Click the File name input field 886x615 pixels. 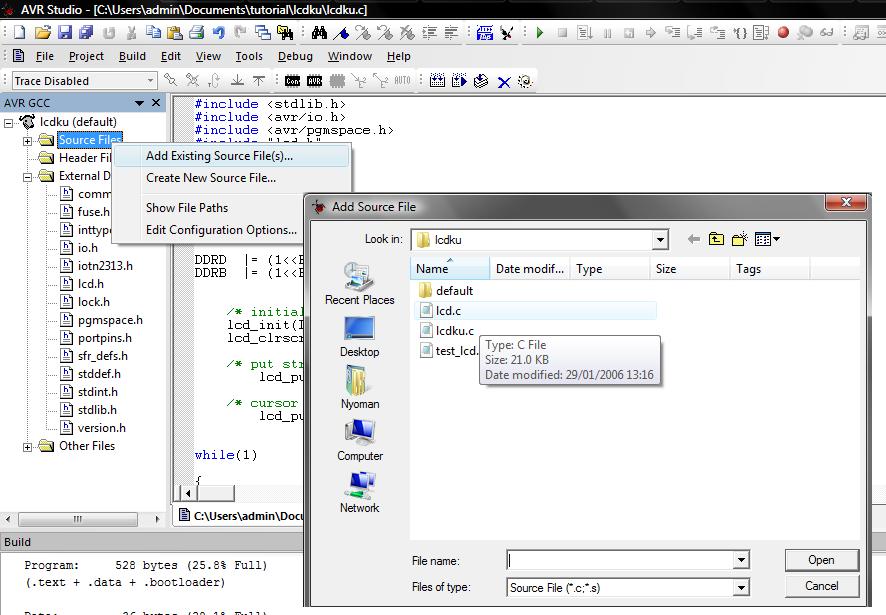(620, 560)
